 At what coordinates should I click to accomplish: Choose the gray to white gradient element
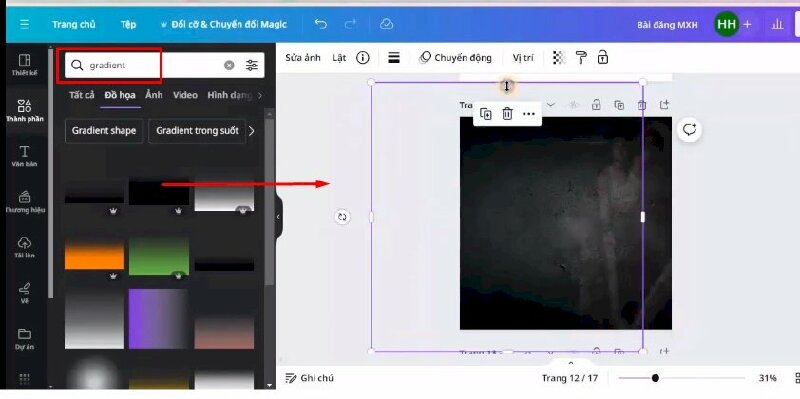[x=94, y=319]
